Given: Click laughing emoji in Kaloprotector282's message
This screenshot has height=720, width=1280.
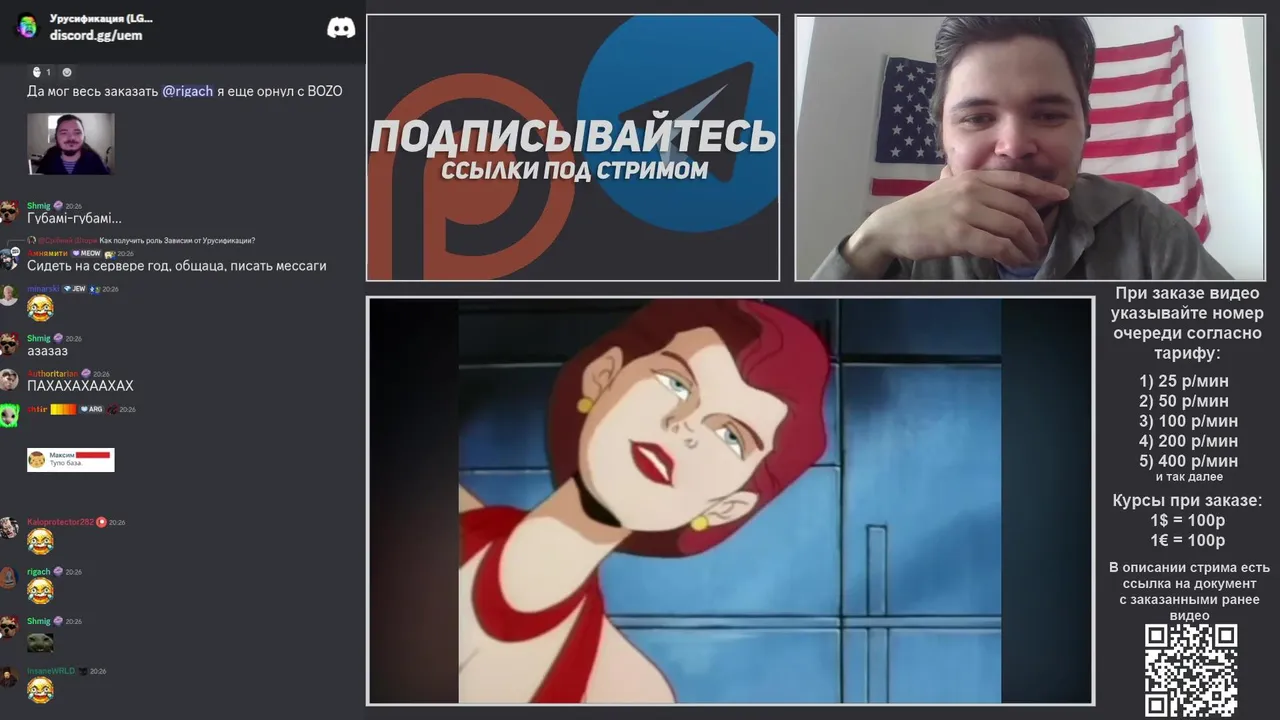Looking at the screenshot, I should click(40, 541).
